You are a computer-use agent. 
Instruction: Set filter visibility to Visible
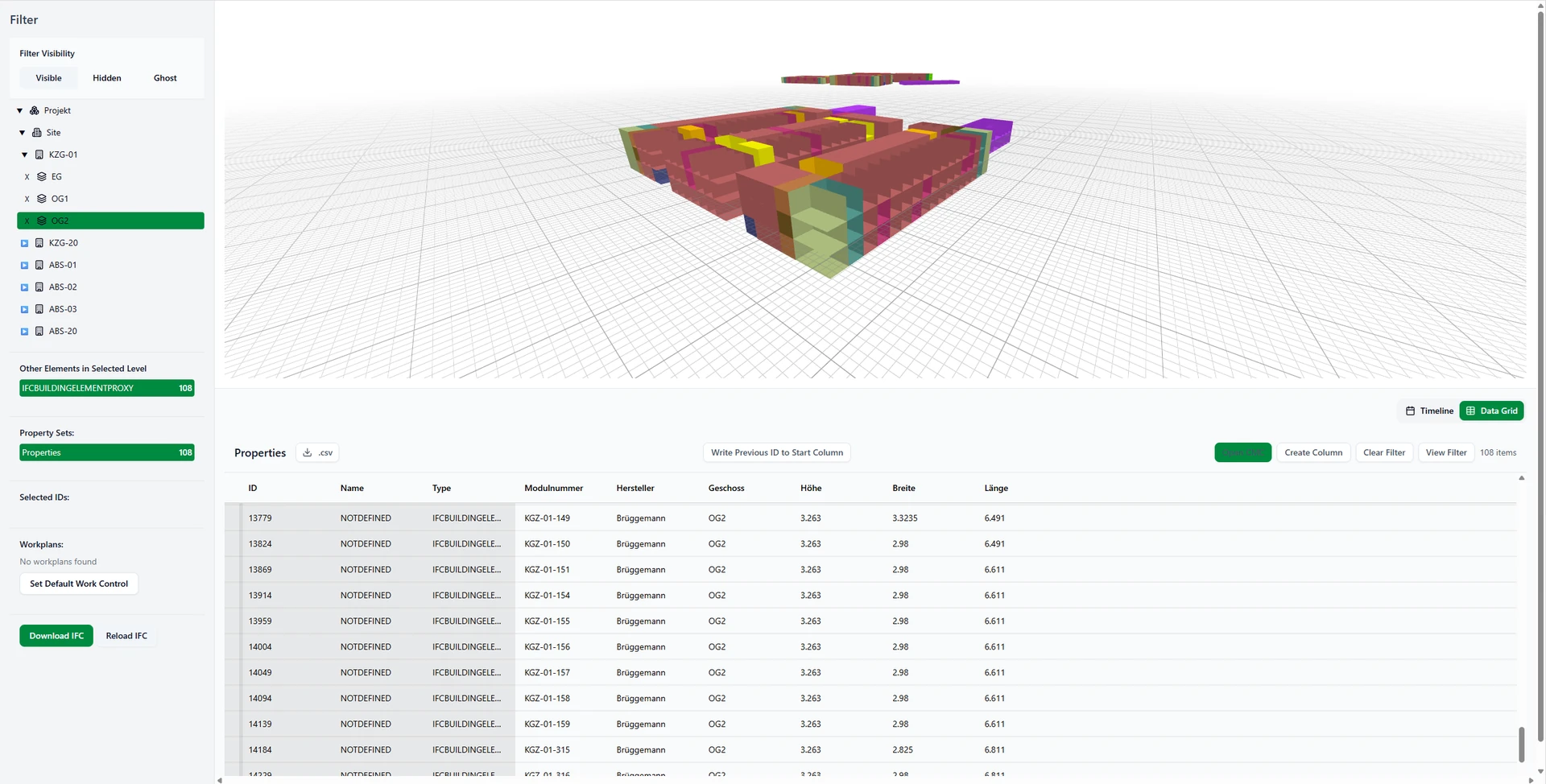tap(48, 78)
